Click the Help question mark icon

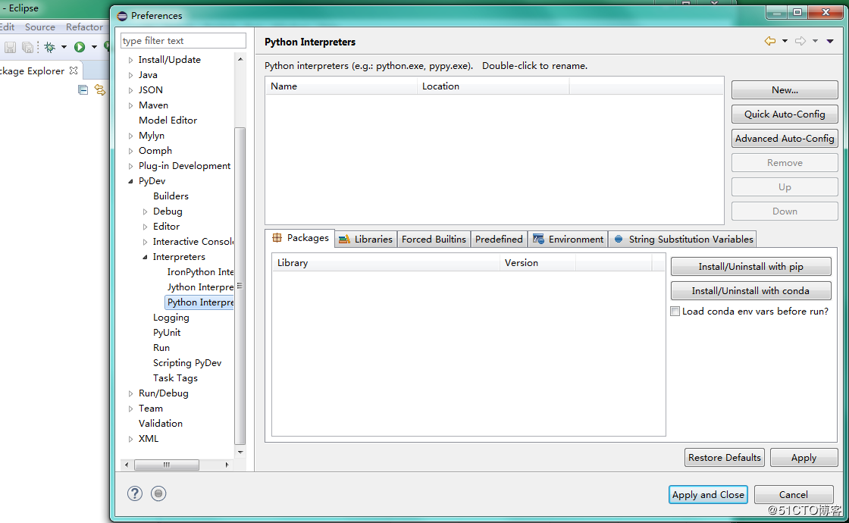[x=135, y=493]
